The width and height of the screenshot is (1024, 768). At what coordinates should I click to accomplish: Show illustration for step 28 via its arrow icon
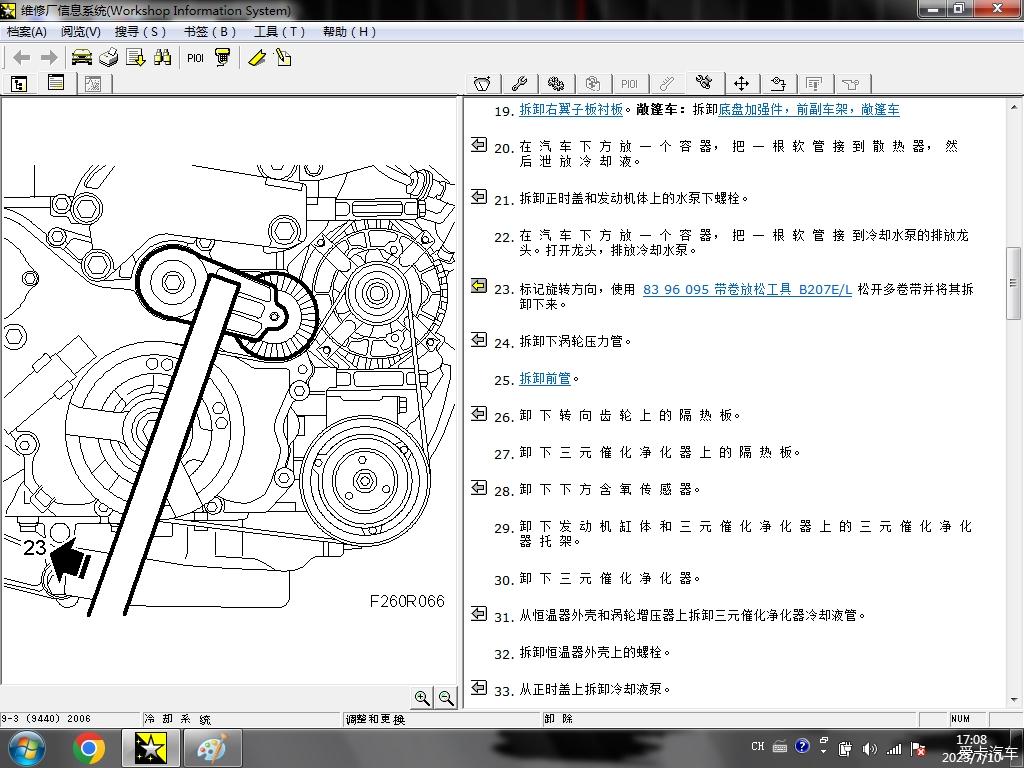(479, 487)
